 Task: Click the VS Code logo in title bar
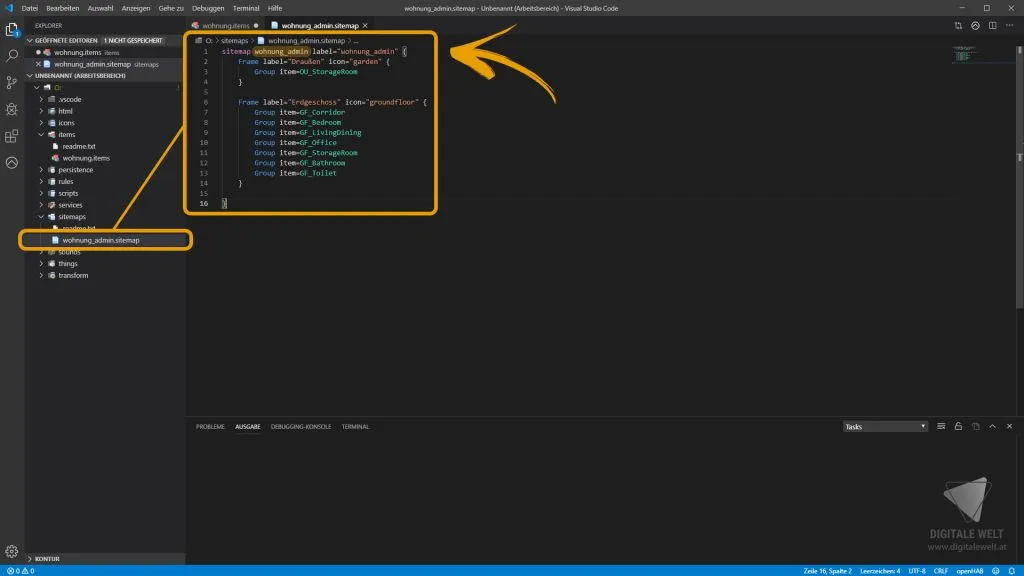pos(9,8)
